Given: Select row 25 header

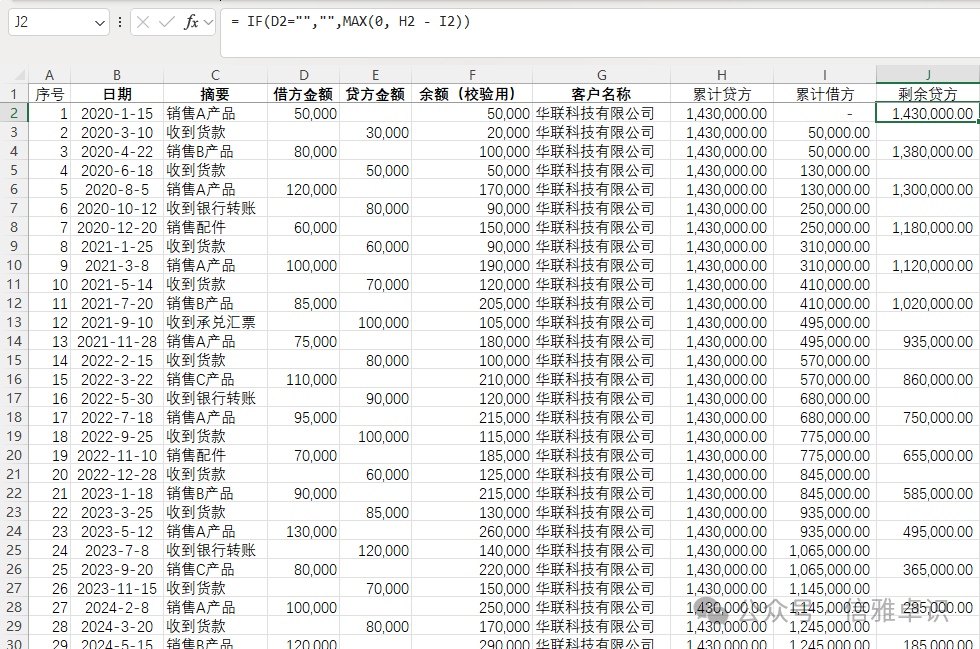Looking at the screenshot, I should (x=14, y=550).
